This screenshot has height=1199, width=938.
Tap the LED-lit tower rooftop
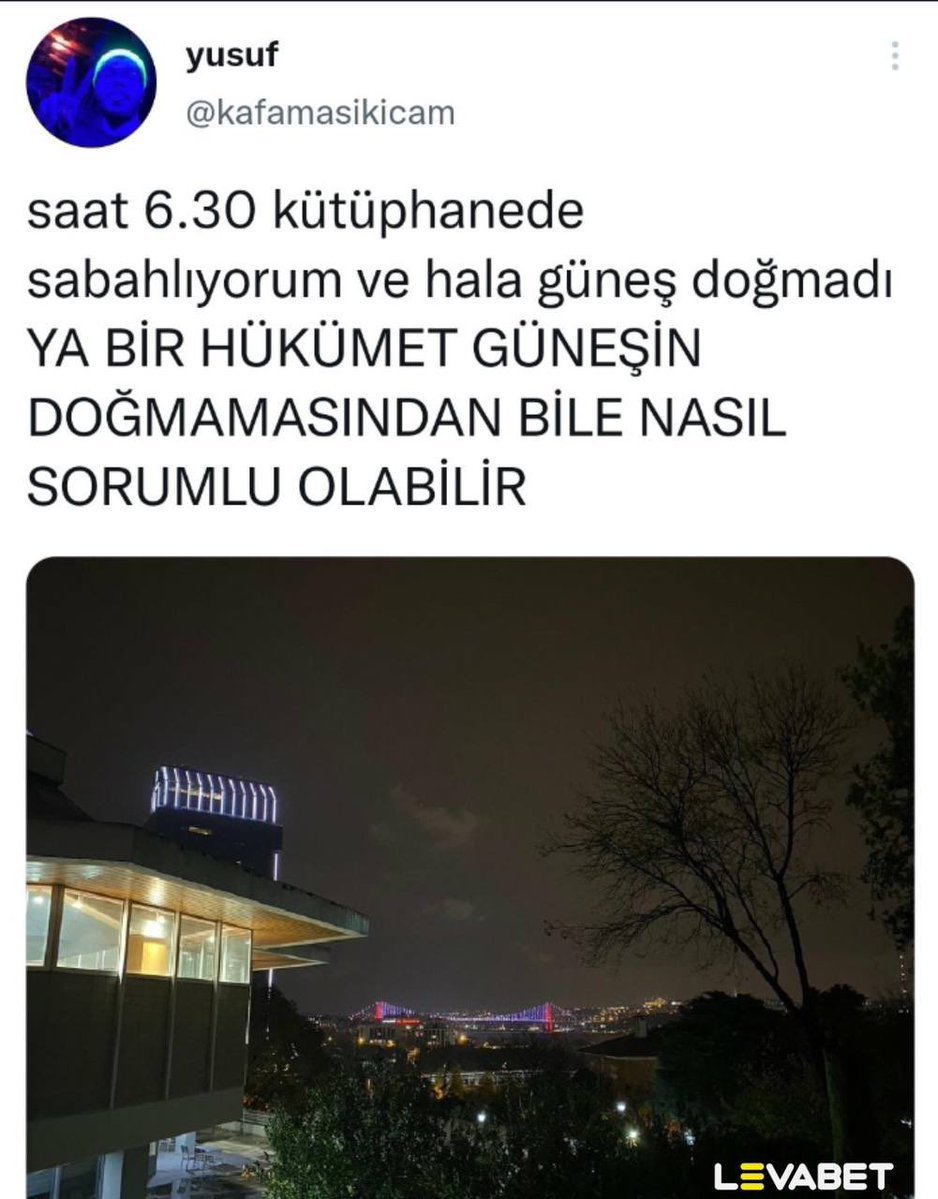(215, 794)
